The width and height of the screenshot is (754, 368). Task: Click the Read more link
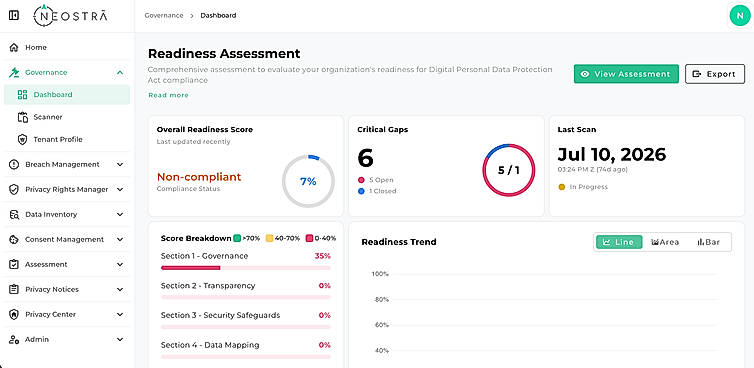168,95
